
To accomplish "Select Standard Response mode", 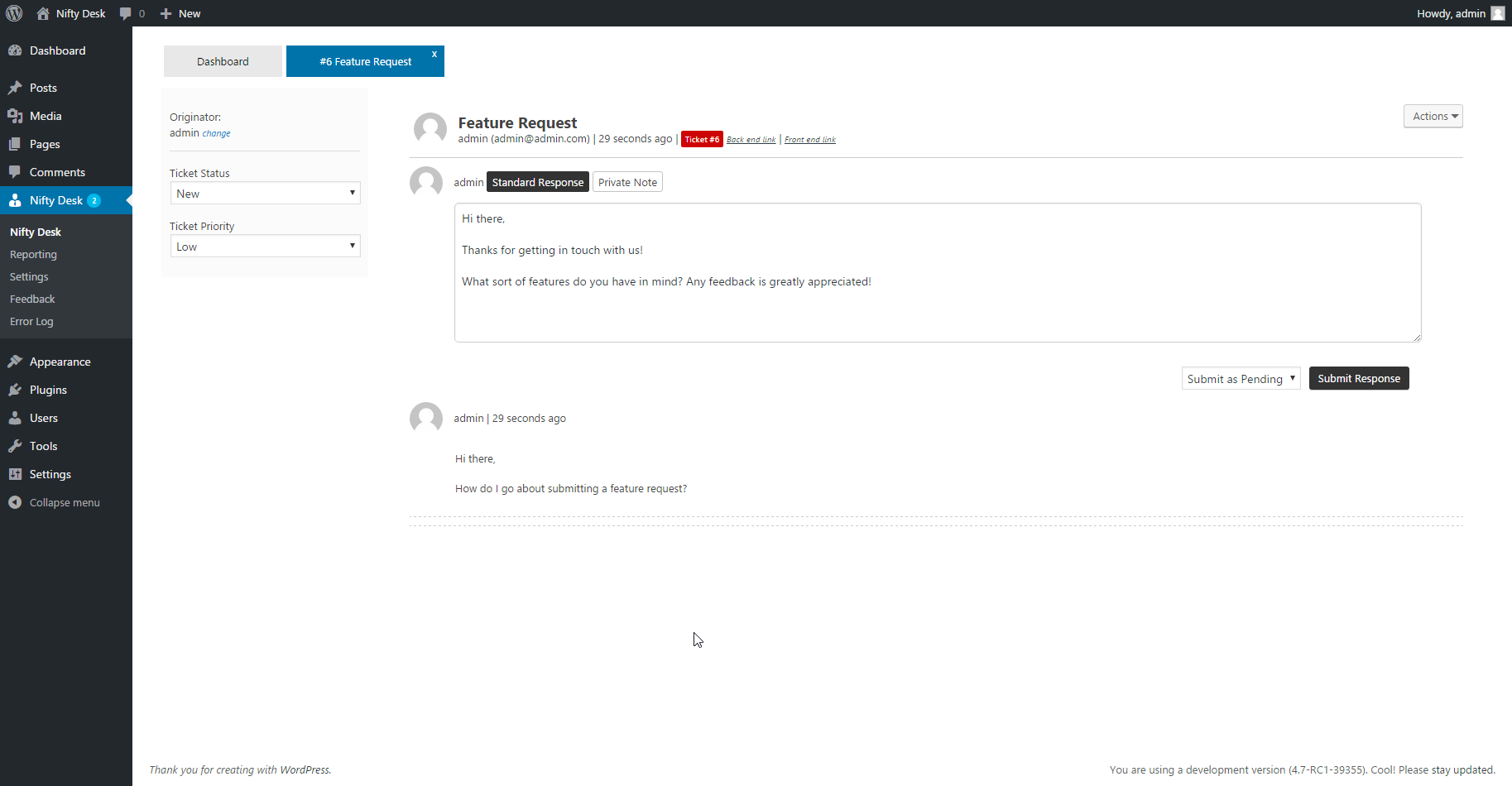I will 538,182.
